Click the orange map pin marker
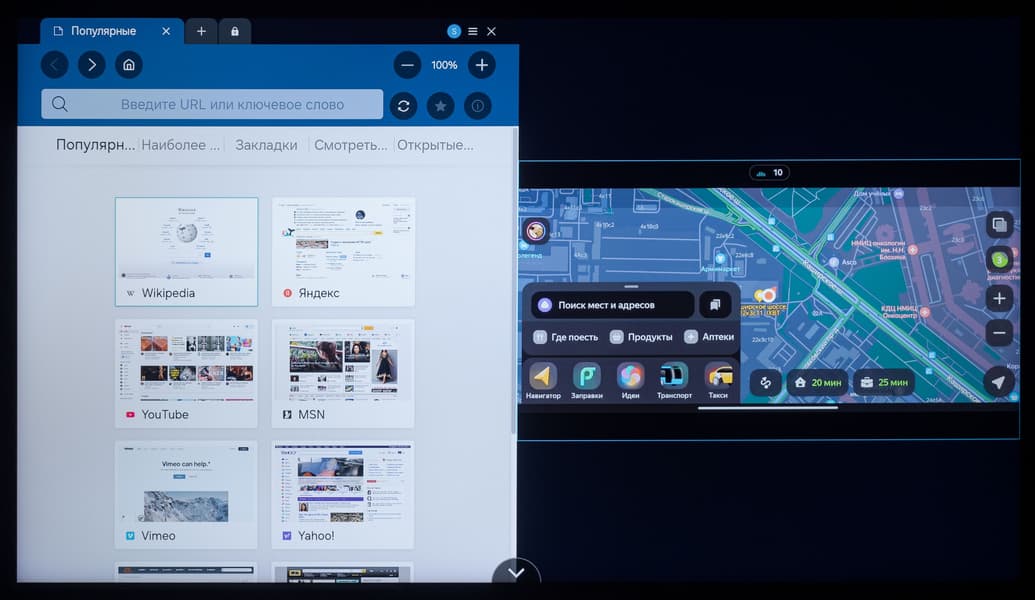This screenshot has width=1035, height=600. click(766, 295)
